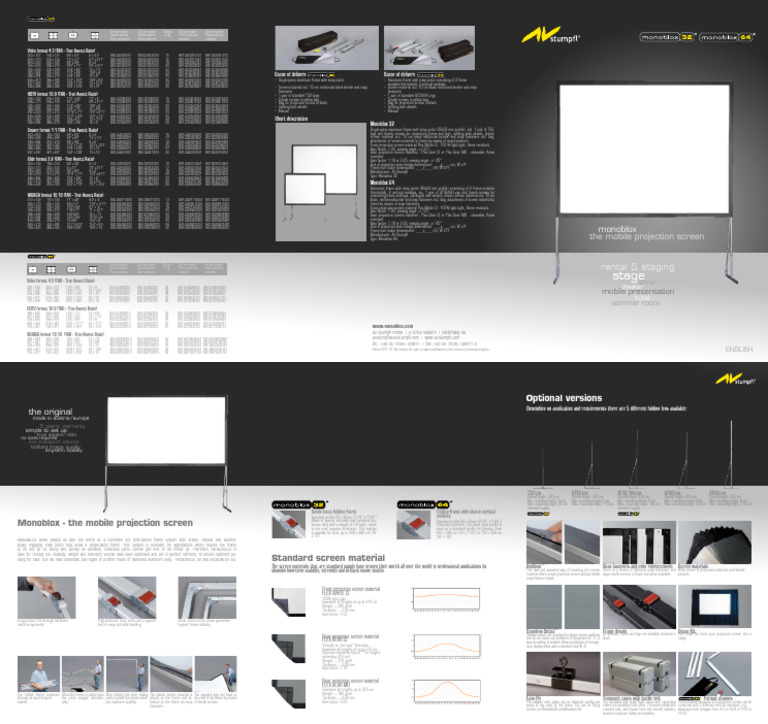
Task: Click the top screen material gain graph
Action: 446,599
